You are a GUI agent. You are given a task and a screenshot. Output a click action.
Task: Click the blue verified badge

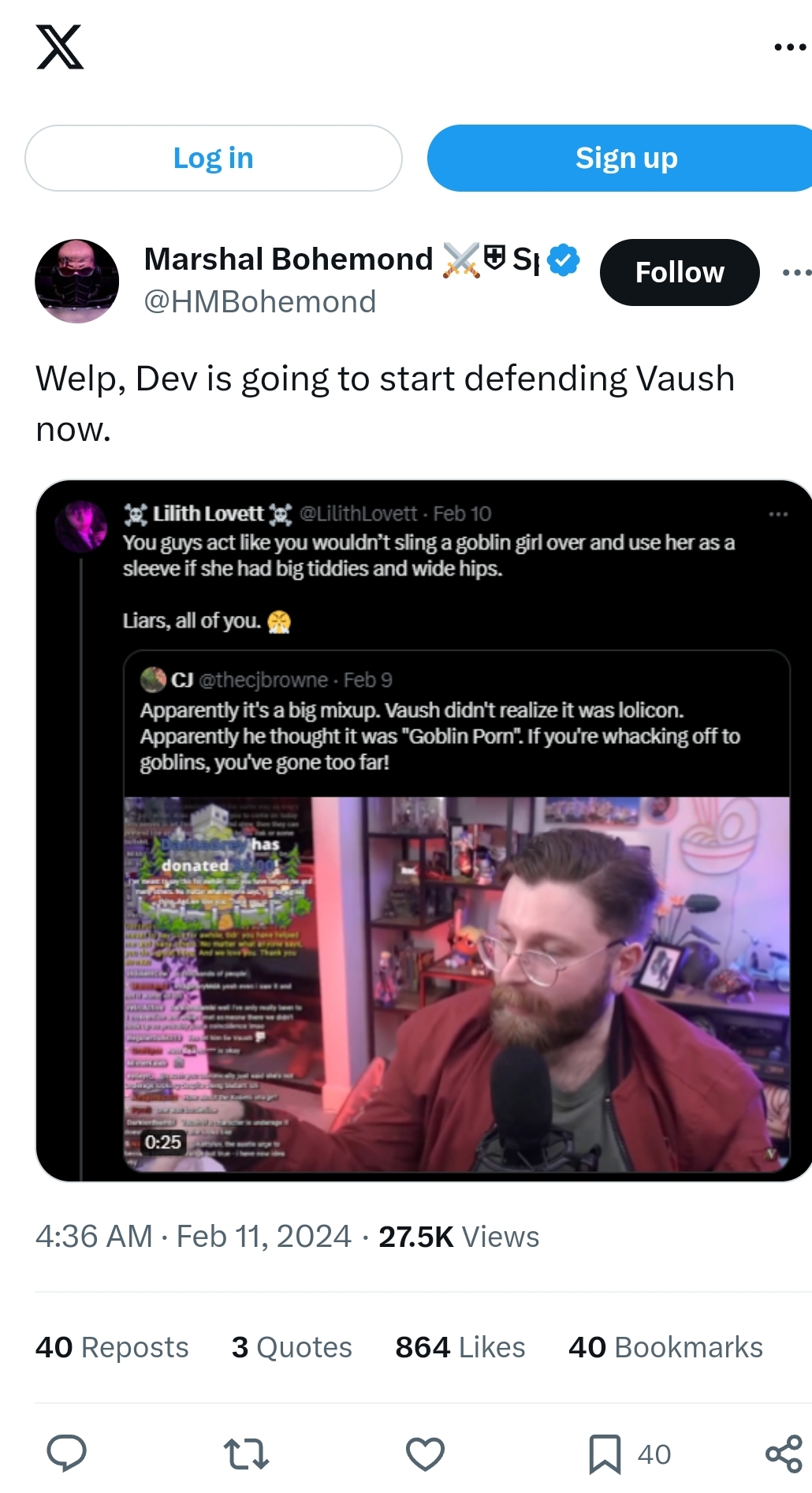pyautogui.click(x=563, y=259)
